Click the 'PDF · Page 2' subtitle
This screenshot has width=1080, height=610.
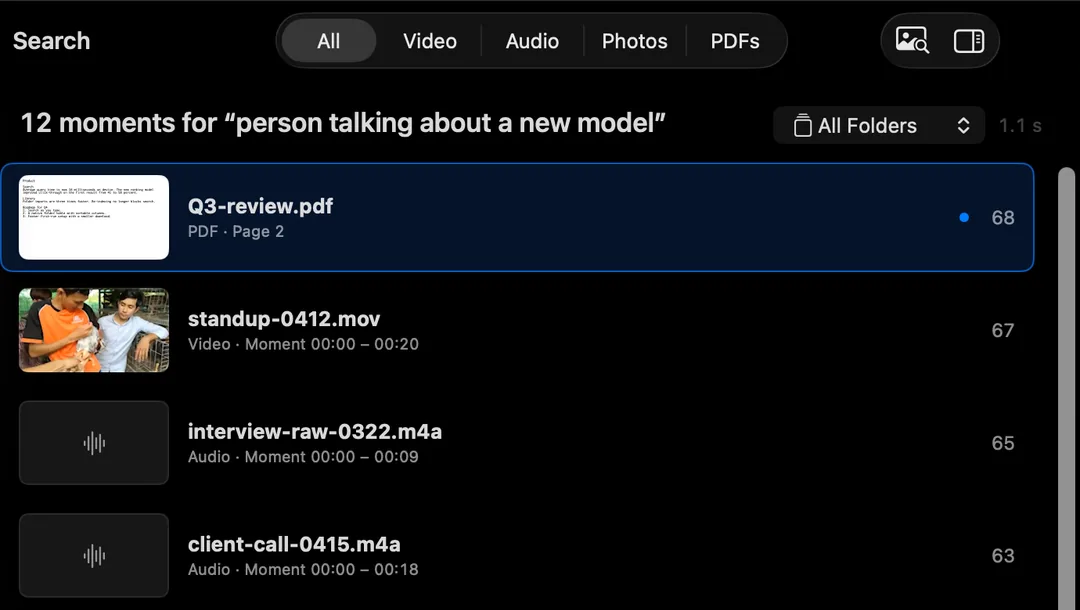[x=236, y=231]
